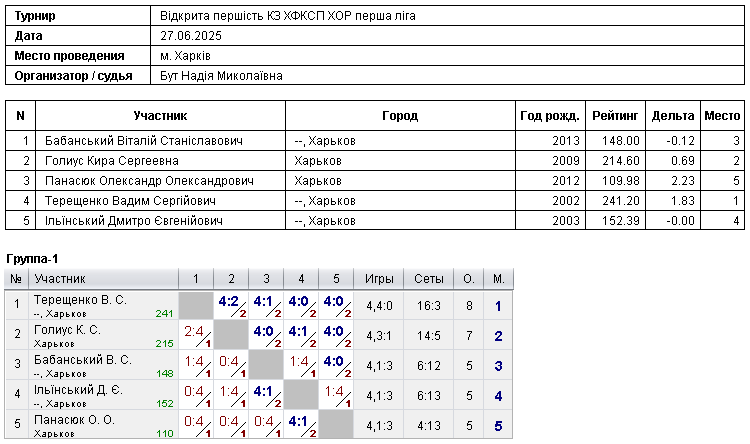
Task: Click the Год рожд. column header
Action: (x=550, y=116)
